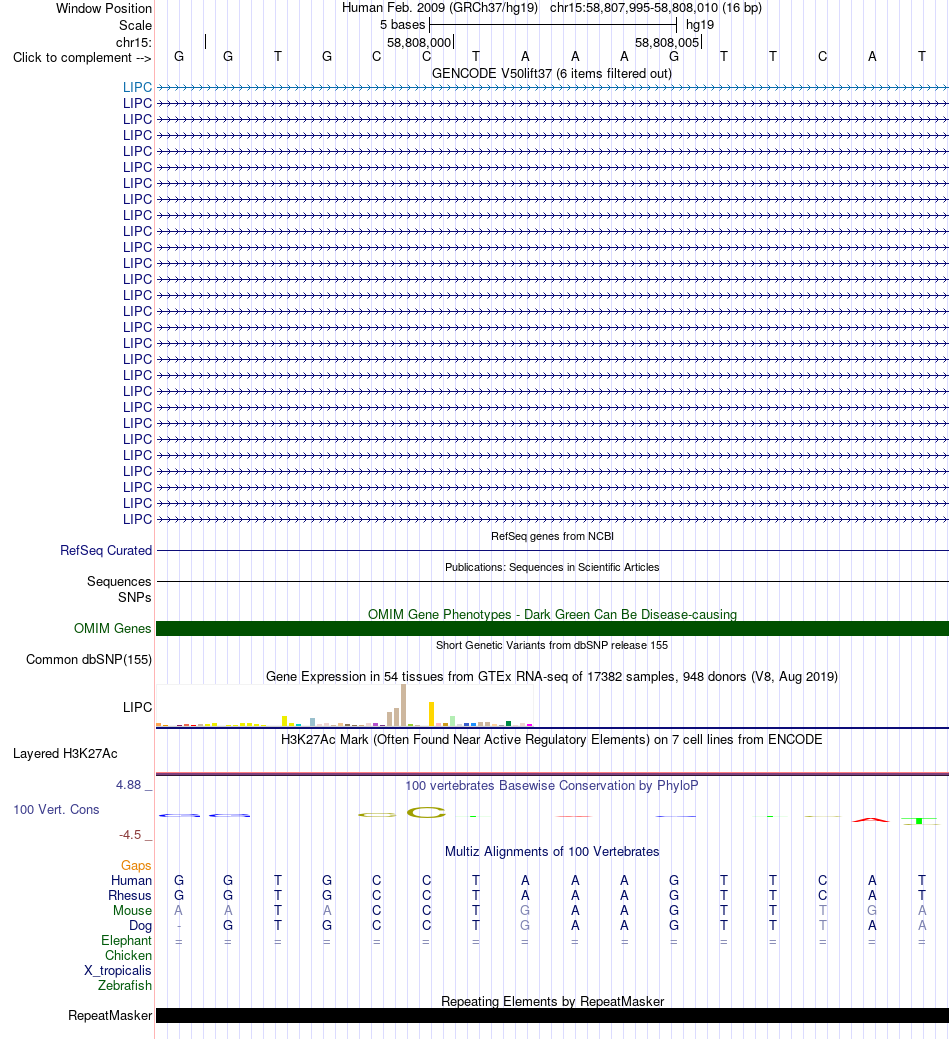The height and width of the screenshot is (1039, 950).
Task: Click the light-blue LIPC transcript arrow line
Action: pos(553,87)
